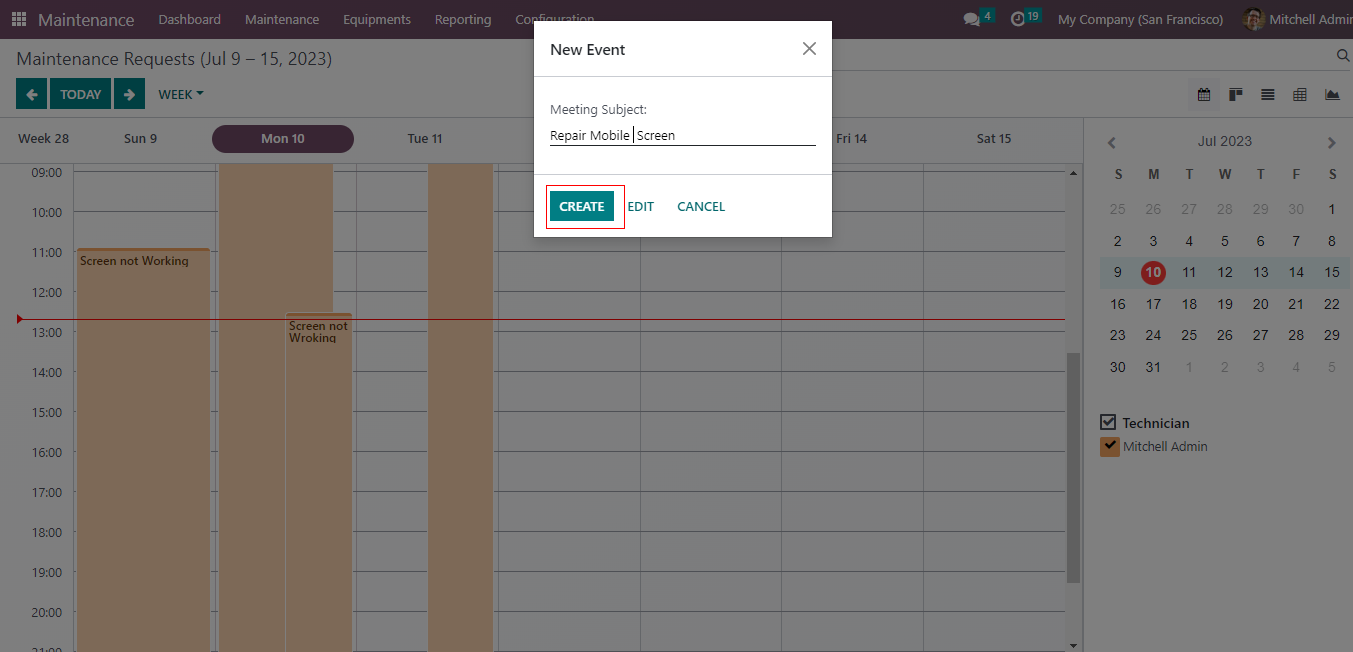Click the search magnifier icon
This screenshot has height=652, width=1353.
[1343, 56]
